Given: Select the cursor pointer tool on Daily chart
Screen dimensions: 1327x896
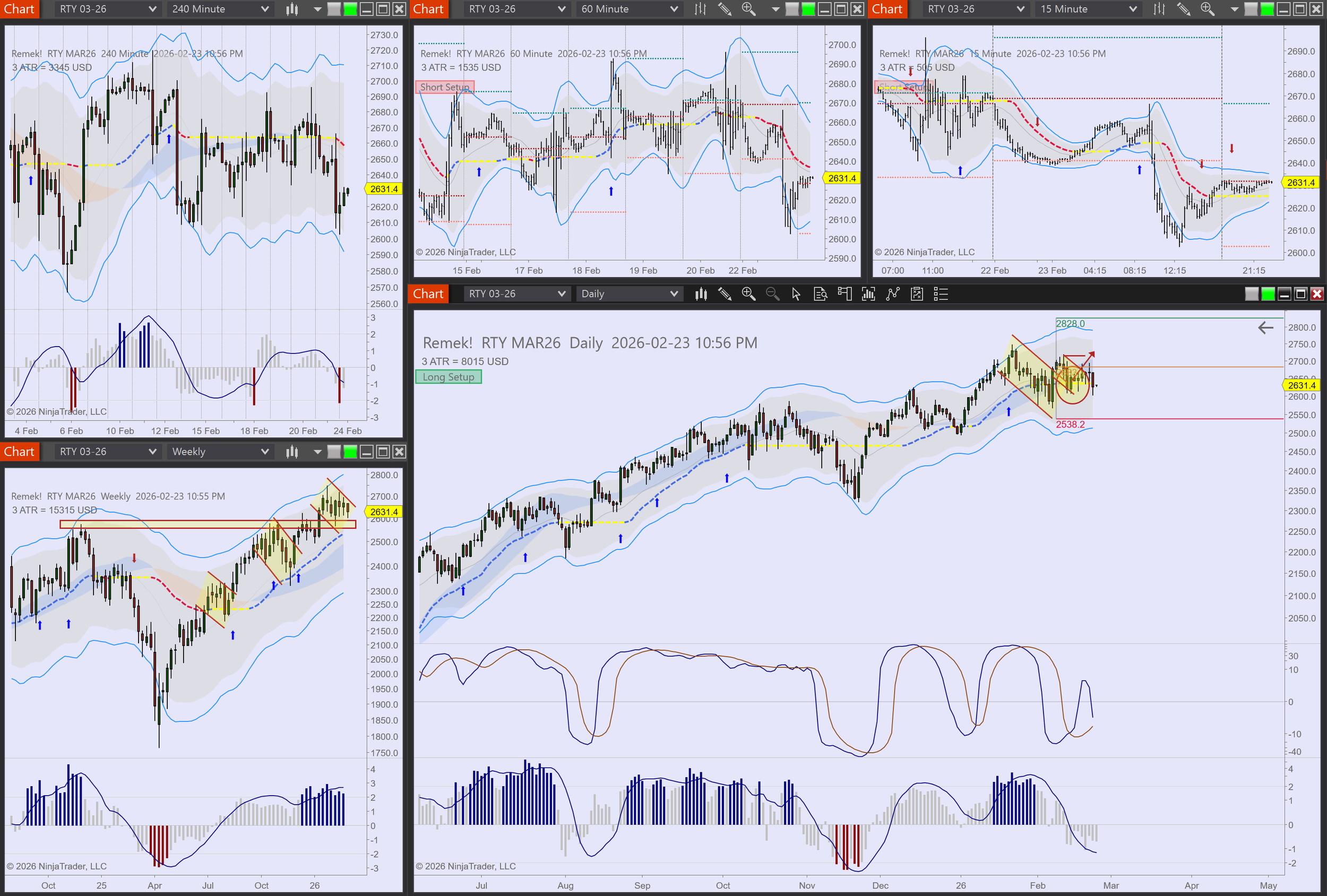Looking at the screenshot, I should click(796, 294).
